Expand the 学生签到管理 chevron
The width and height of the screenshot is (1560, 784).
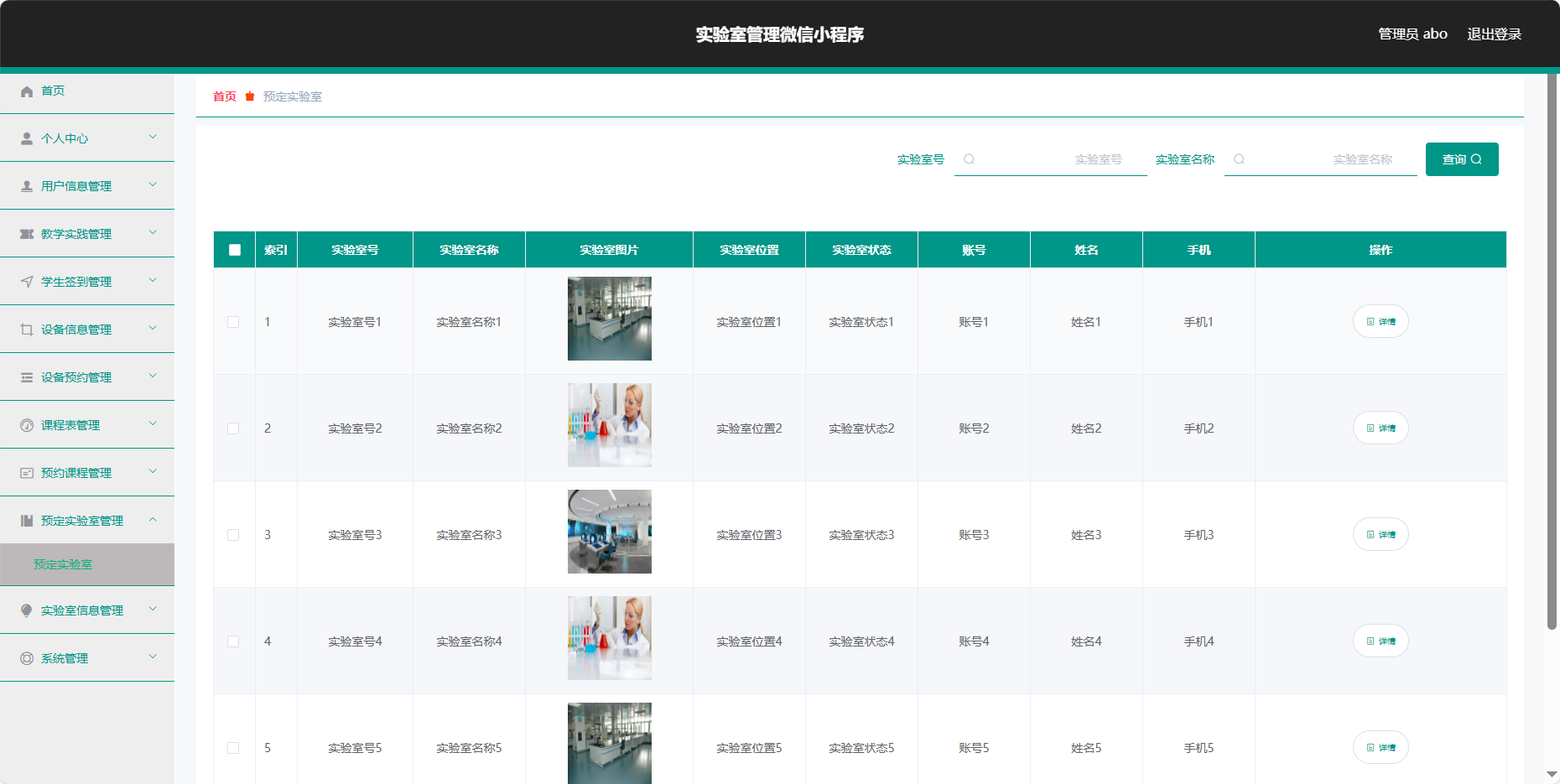(153, 280)
